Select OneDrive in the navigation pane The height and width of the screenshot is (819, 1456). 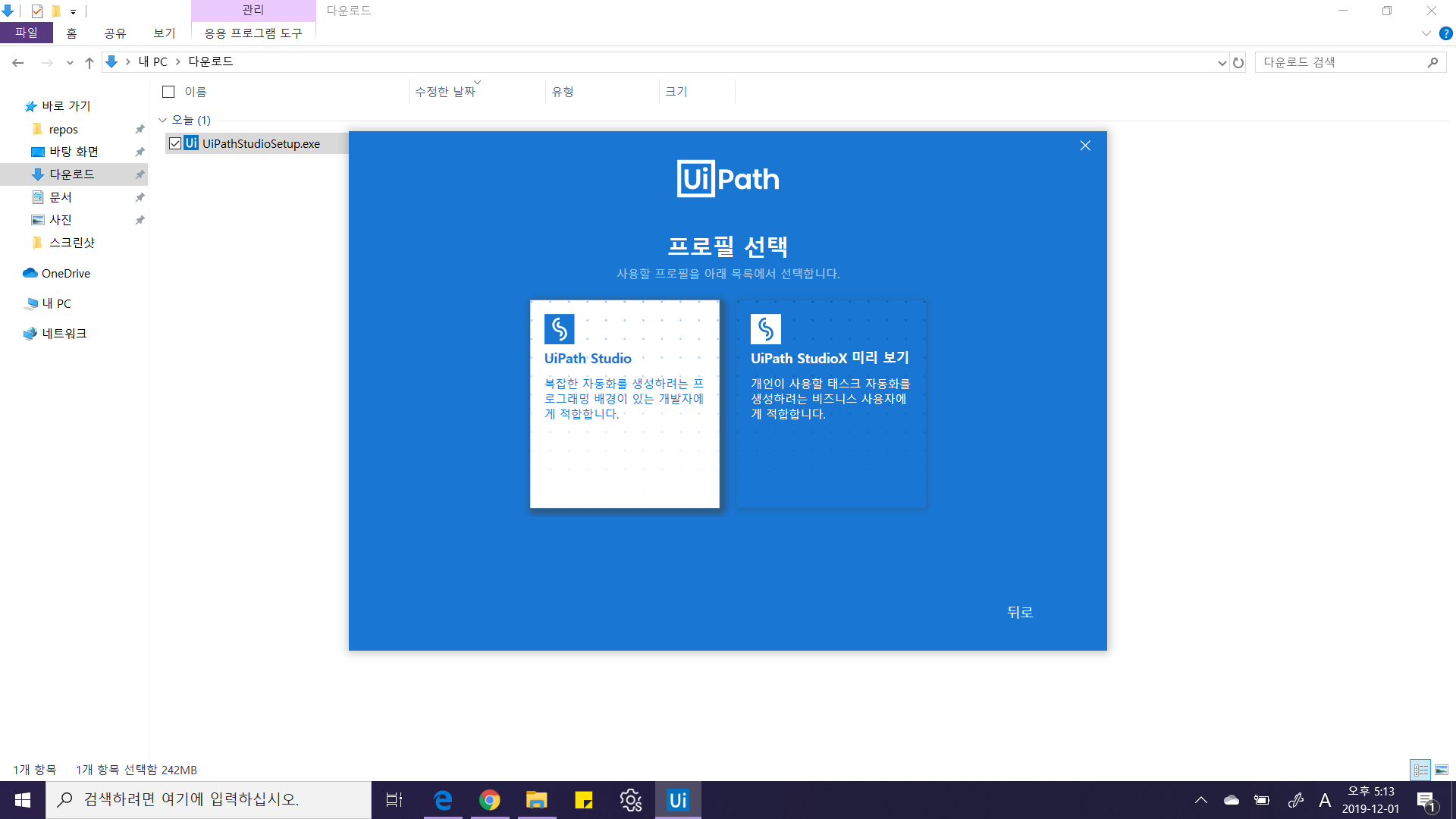(x=65, y=274)
